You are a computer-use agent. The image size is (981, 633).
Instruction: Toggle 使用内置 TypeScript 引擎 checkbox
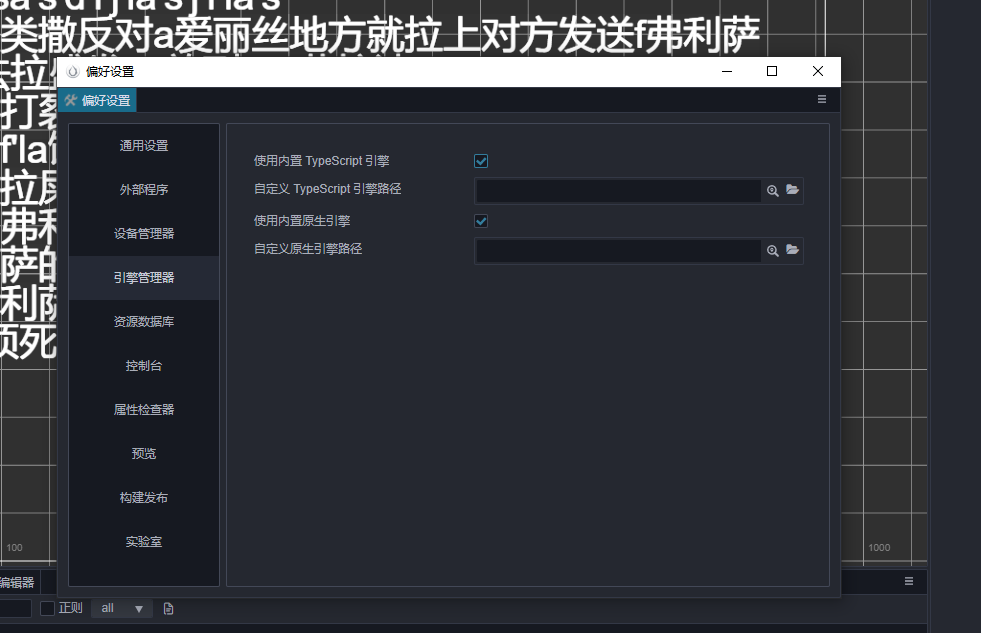481,161
